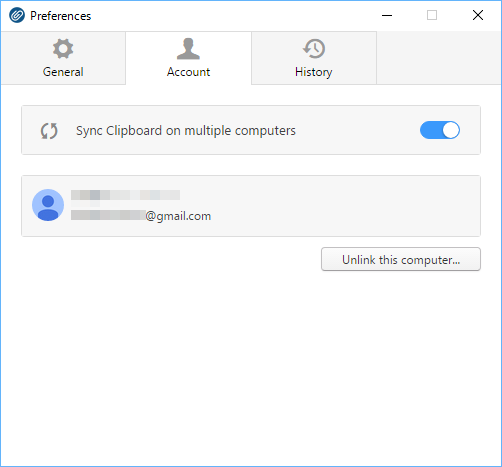Viewport: 502px width, 467px height.
Task: Click empty tab strip area right of History
Action: (439, 58)
